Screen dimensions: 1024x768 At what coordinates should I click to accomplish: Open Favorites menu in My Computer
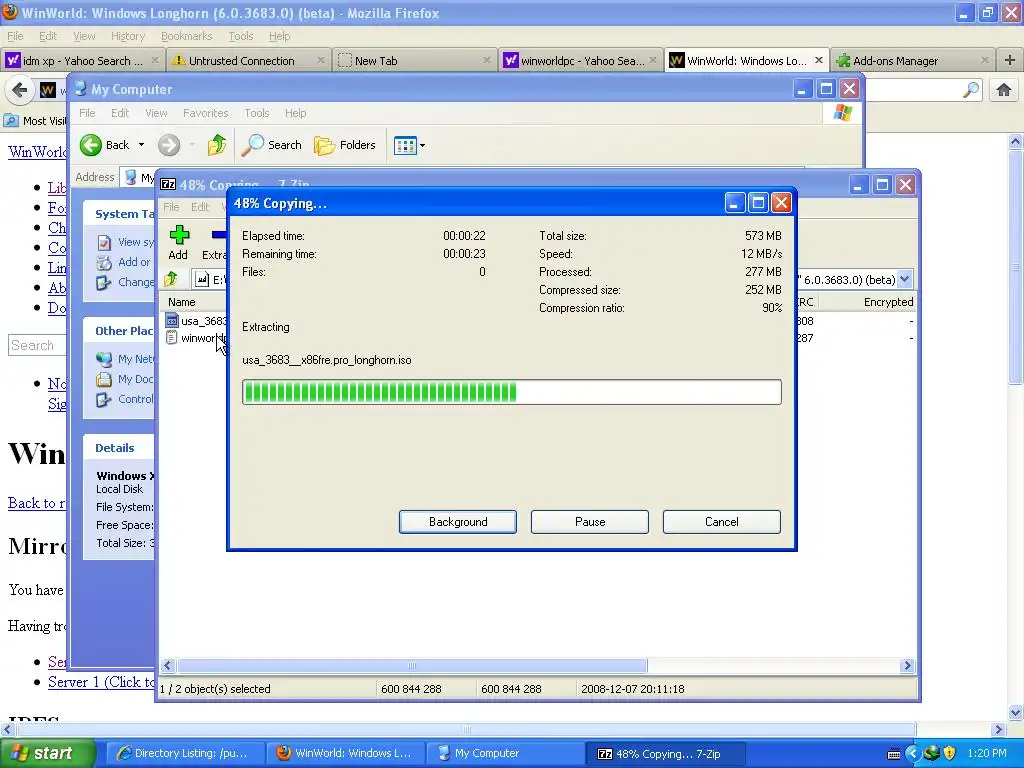click(x=206, y=113)
